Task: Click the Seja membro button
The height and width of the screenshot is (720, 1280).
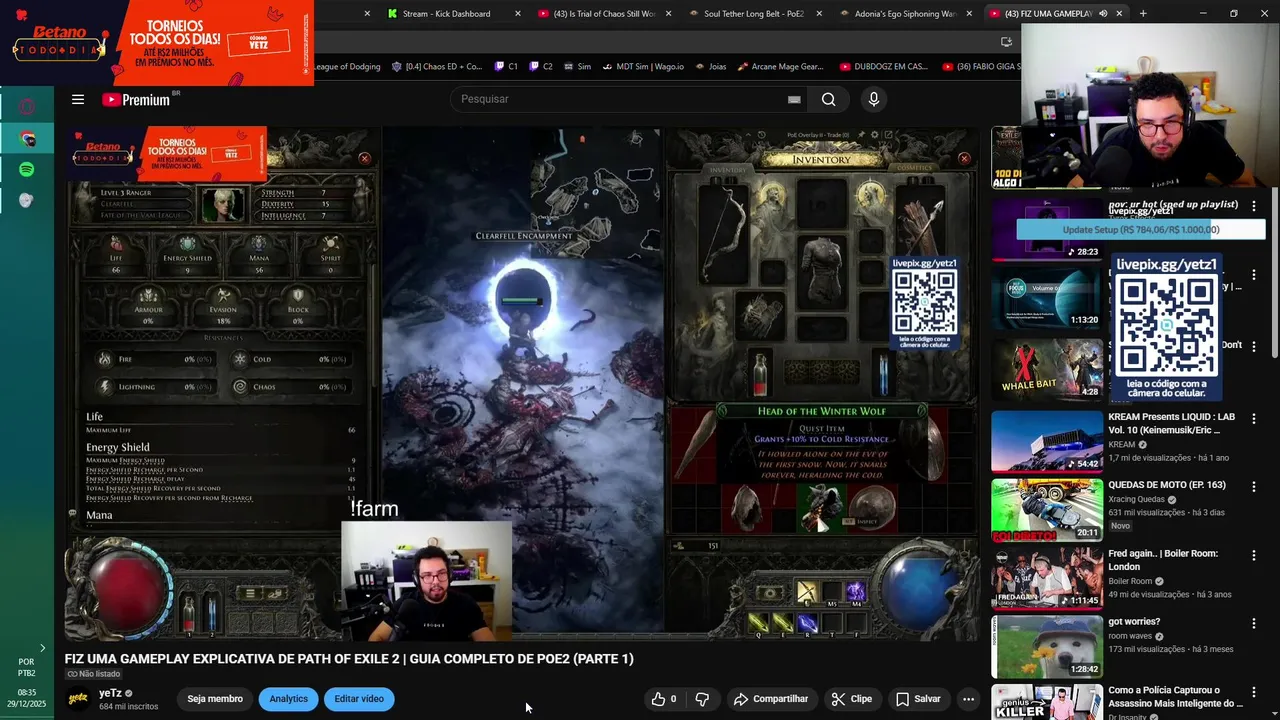Action: [x=215, y=699]
